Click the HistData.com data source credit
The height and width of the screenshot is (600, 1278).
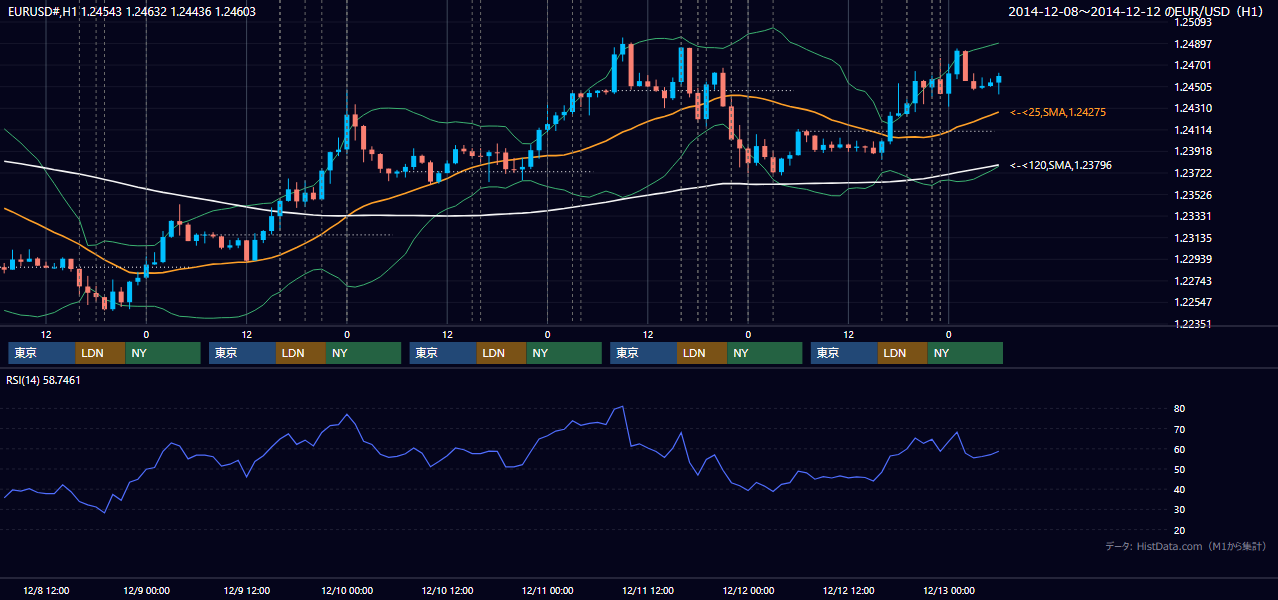point(1186,546)
